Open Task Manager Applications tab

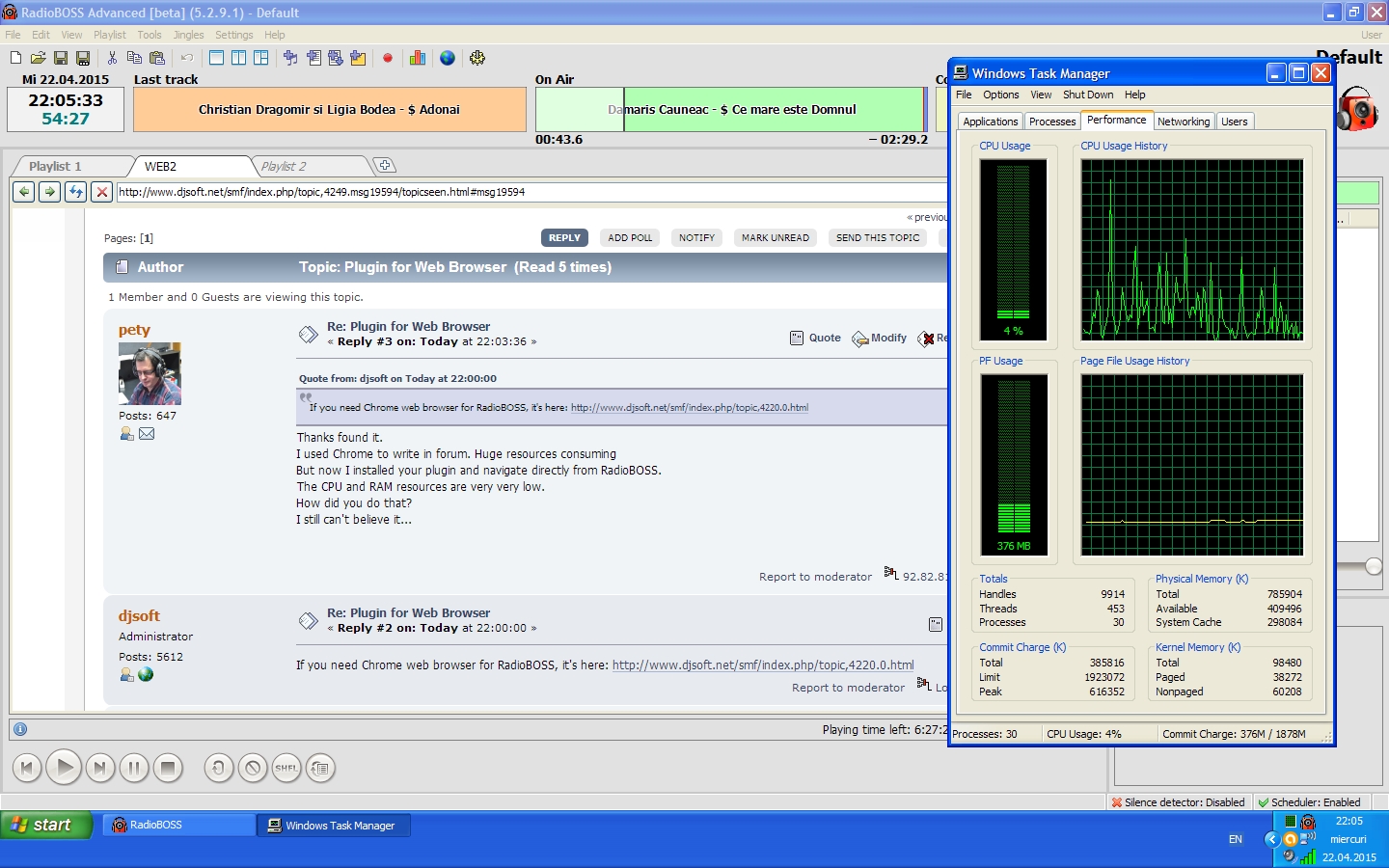(x=990, y=122)
